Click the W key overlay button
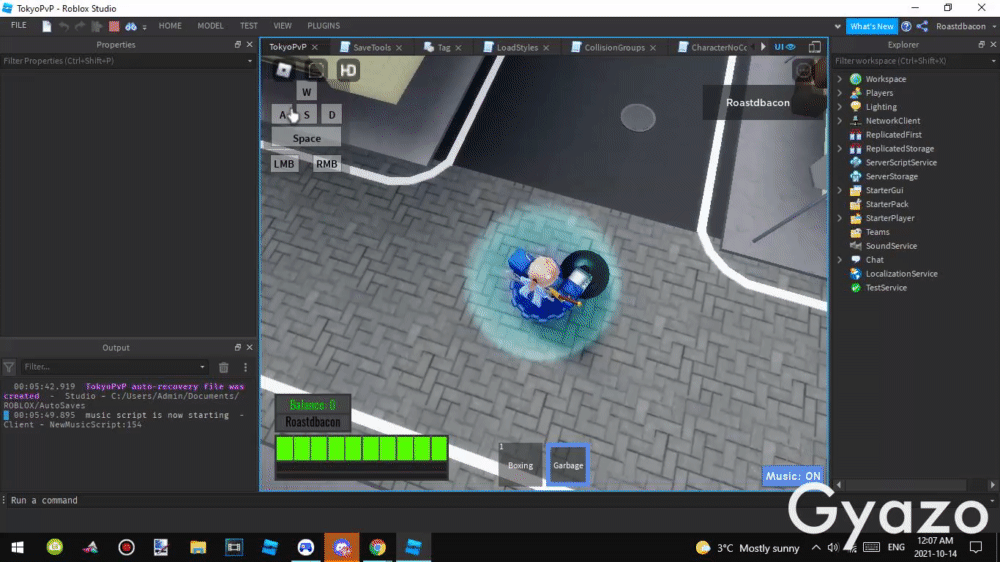This screenshot has height=562, width=1000. [307, 92]
